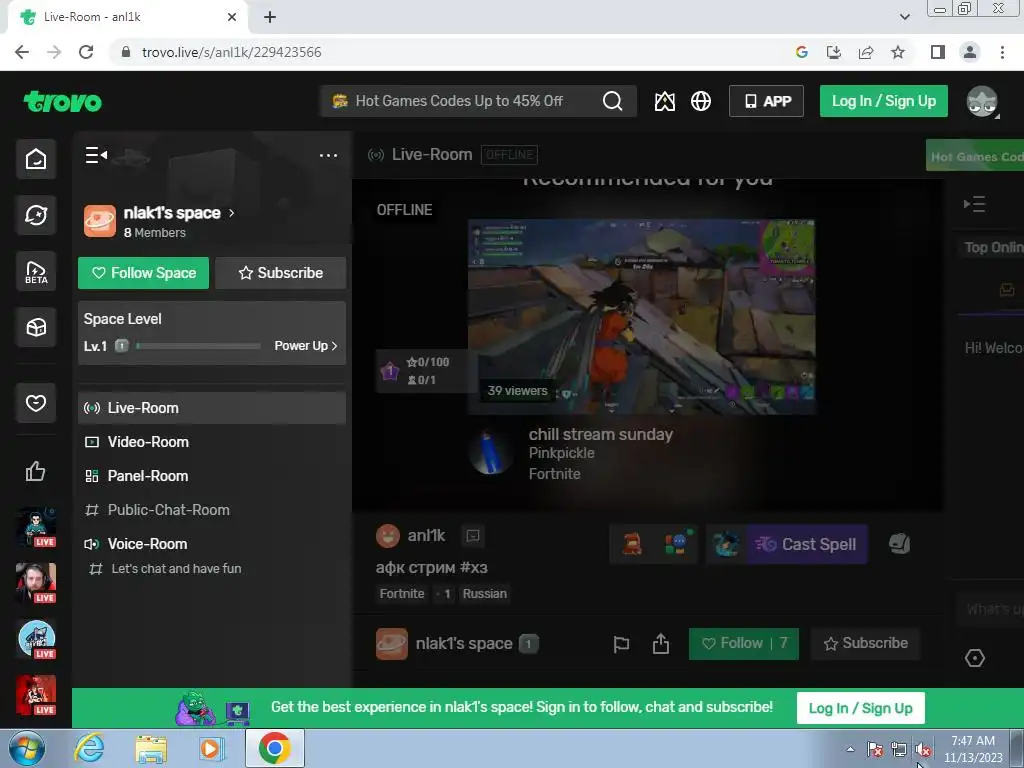Select the Voice-Room channel
This screenshot has height=768, width=1024.
(212, 544)
